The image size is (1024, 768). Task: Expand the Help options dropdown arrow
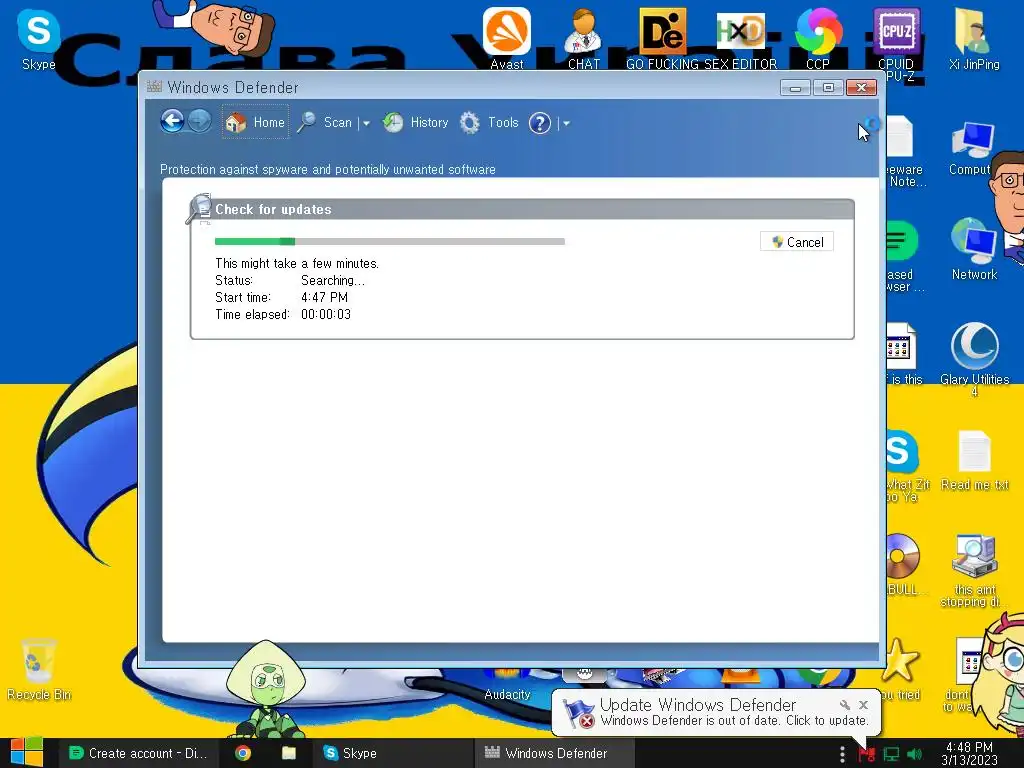566,123
